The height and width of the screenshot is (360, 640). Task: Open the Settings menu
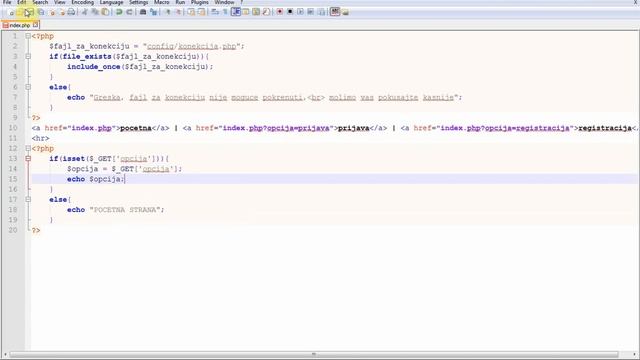[x=138, y=2]
